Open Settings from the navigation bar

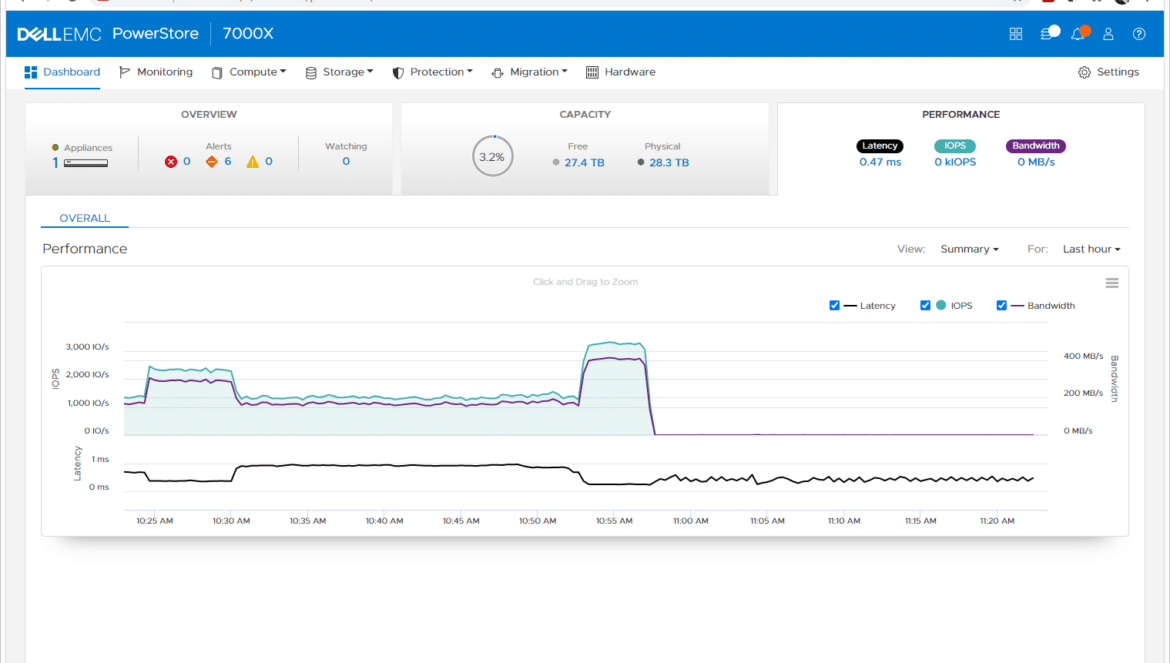(x=1109, y=72)
